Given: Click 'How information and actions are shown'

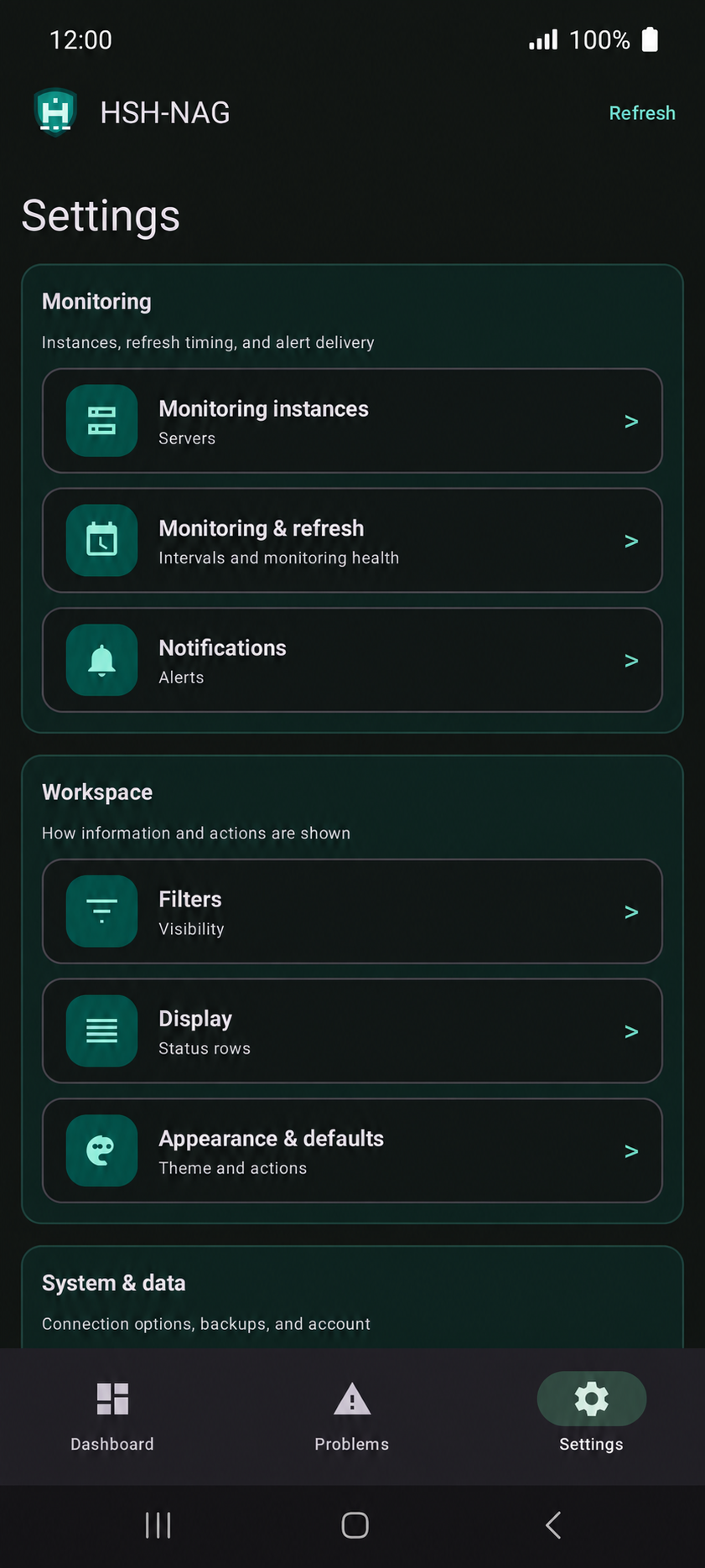Looking at the screenshot, I should 196,833.
